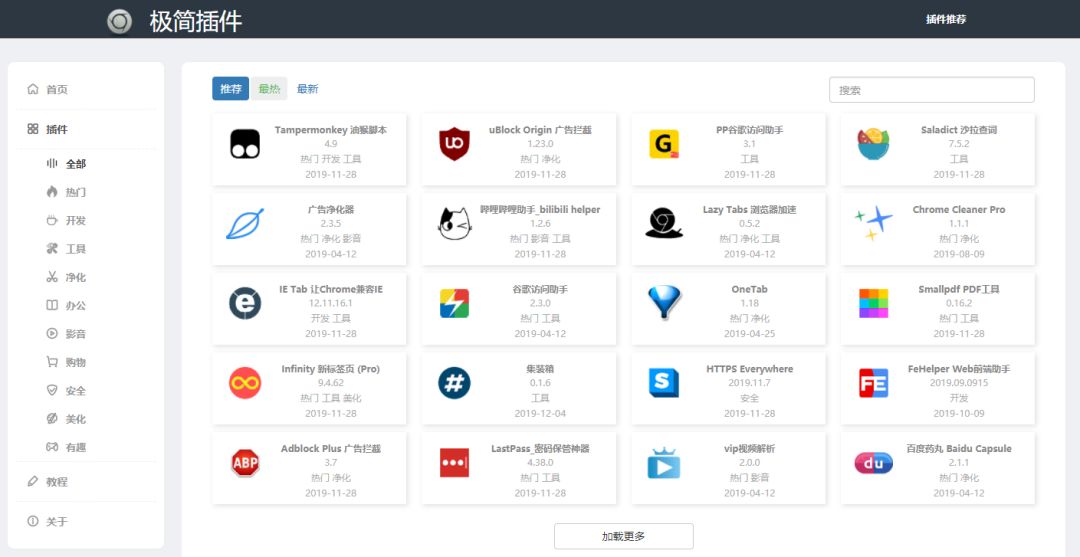Open the LastPass red icon
1080x557 pixels.
click(455, 463)
